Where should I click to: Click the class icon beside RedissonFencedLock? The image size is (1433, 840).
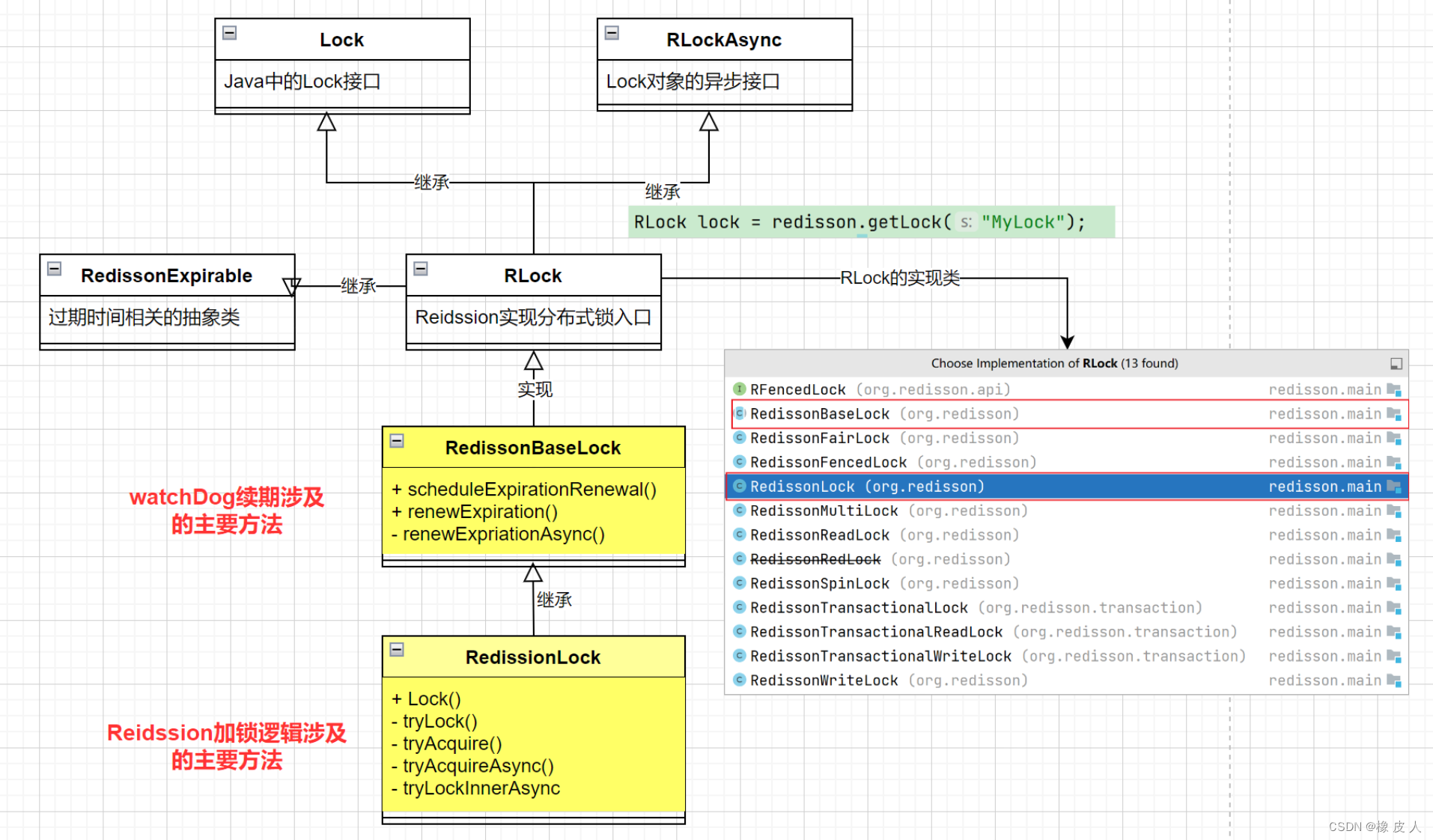pos(739,461)
